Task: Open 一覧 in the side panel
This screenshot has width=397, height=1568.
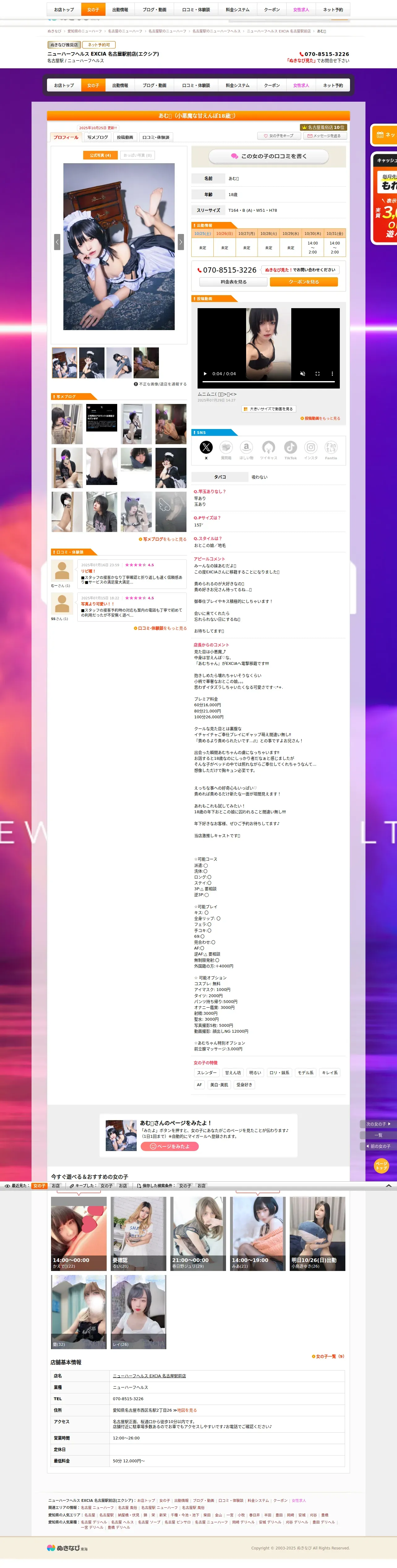Action: click(x=378, y=1135)
